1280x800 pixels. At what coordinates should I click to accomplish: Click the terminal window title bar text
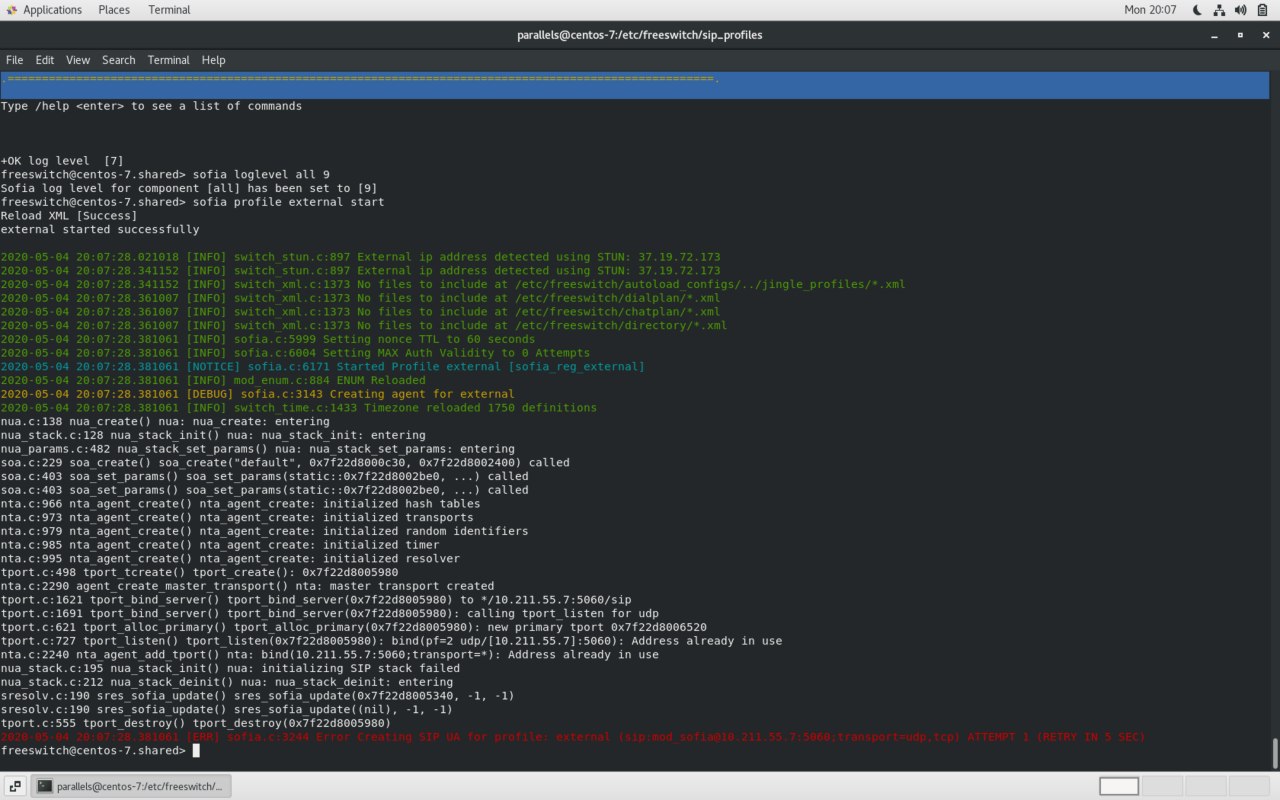pyautogui.click(x=640, y=35)
